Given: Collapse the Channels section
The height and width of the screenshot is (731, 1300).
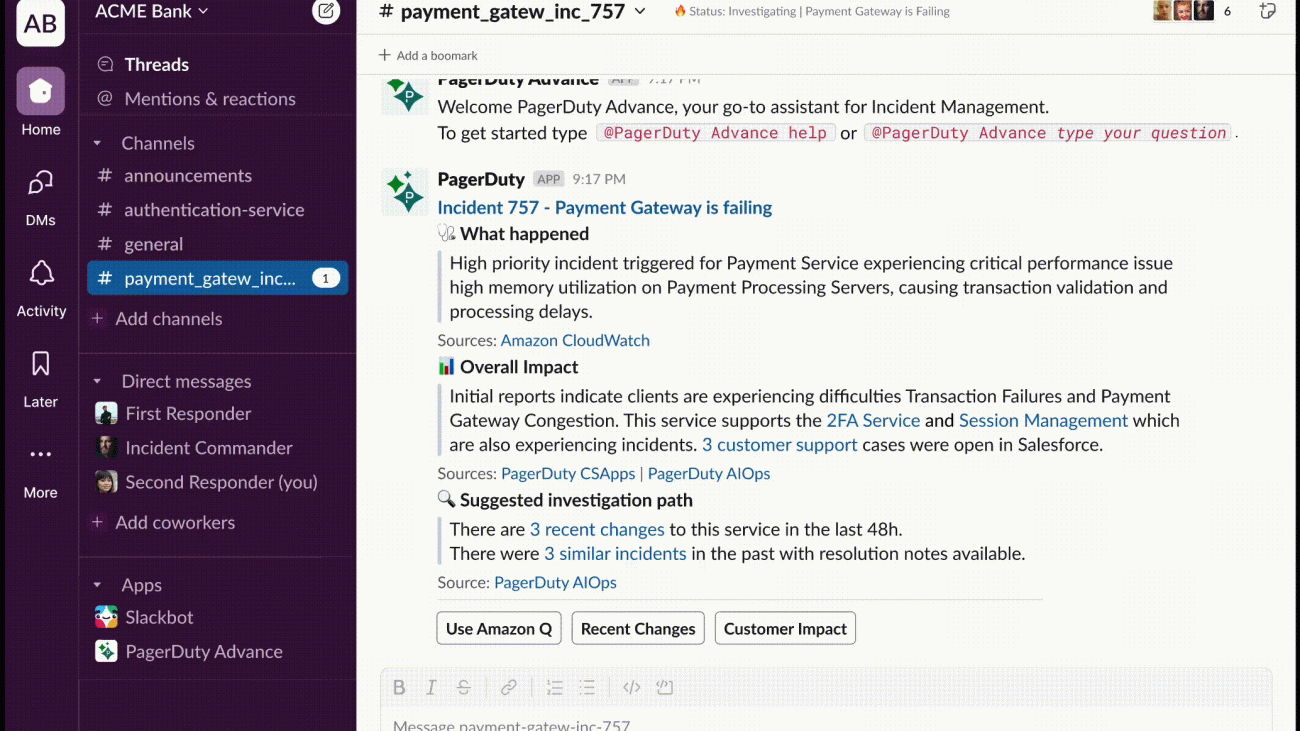Looking at the screenshot, I should point(97,143).
